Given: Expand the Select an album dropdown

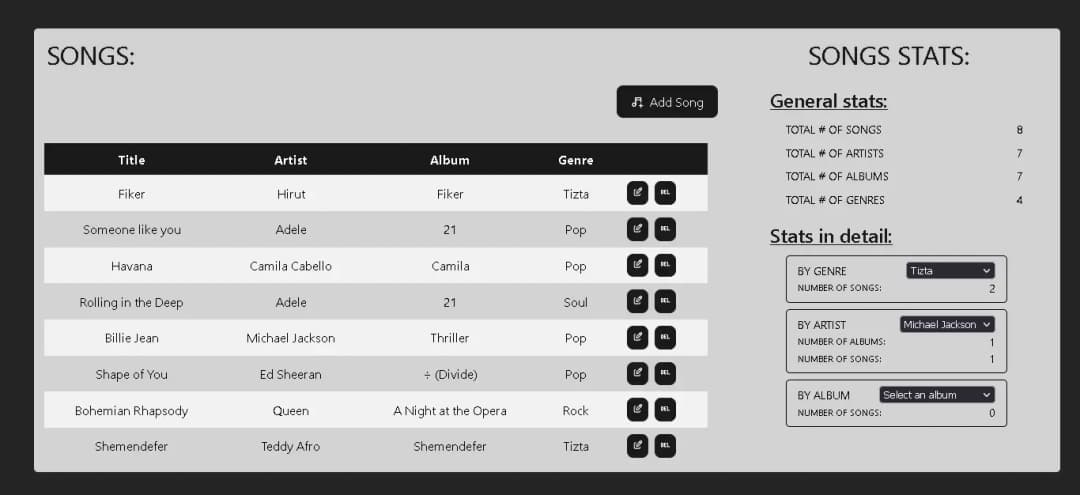Looking at the screenshot, I should coord(937,395).
